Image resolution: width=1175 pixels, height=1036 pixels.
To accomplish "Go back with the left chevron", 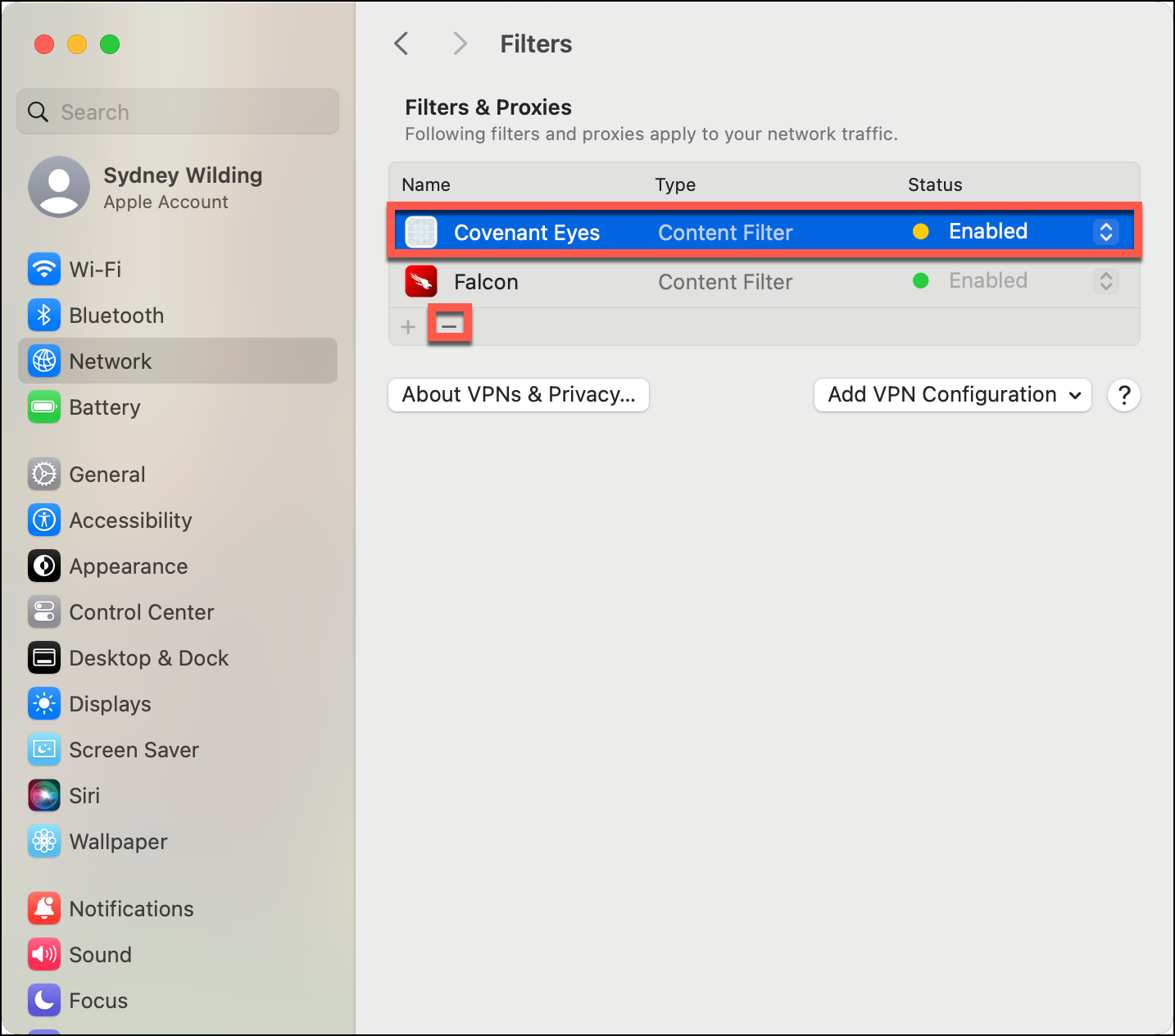I will (401, 43).
